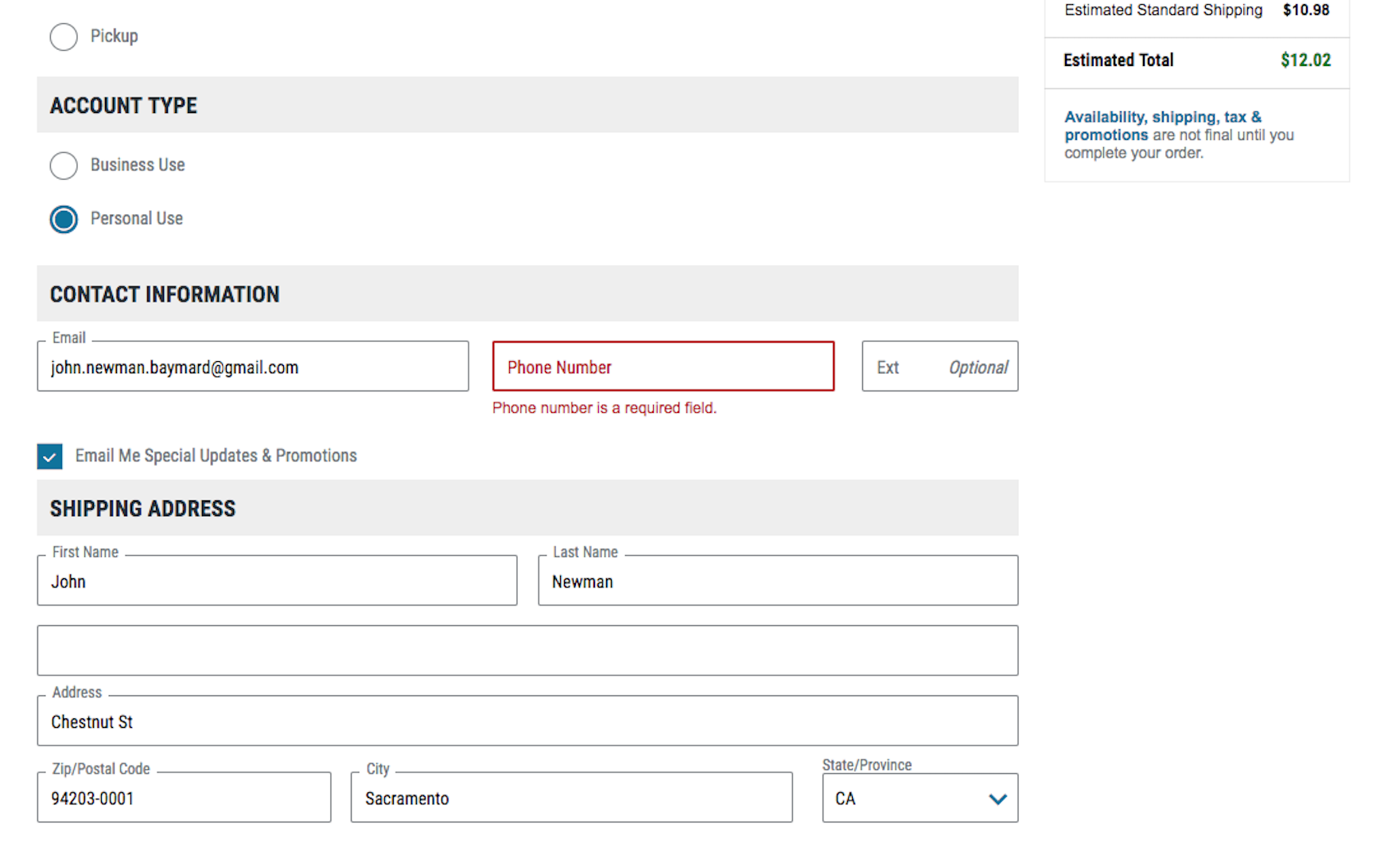The width and height of the screenshot is (1400, 852).
Task: Focus the Address field with Chestnut St
Action: click(527, 722)
